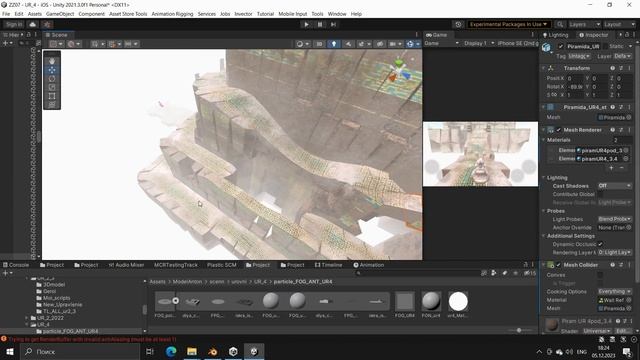Click the global search magnifier icon
The height and width of the screenshot is (360, 640).
(x=560, y=24)
